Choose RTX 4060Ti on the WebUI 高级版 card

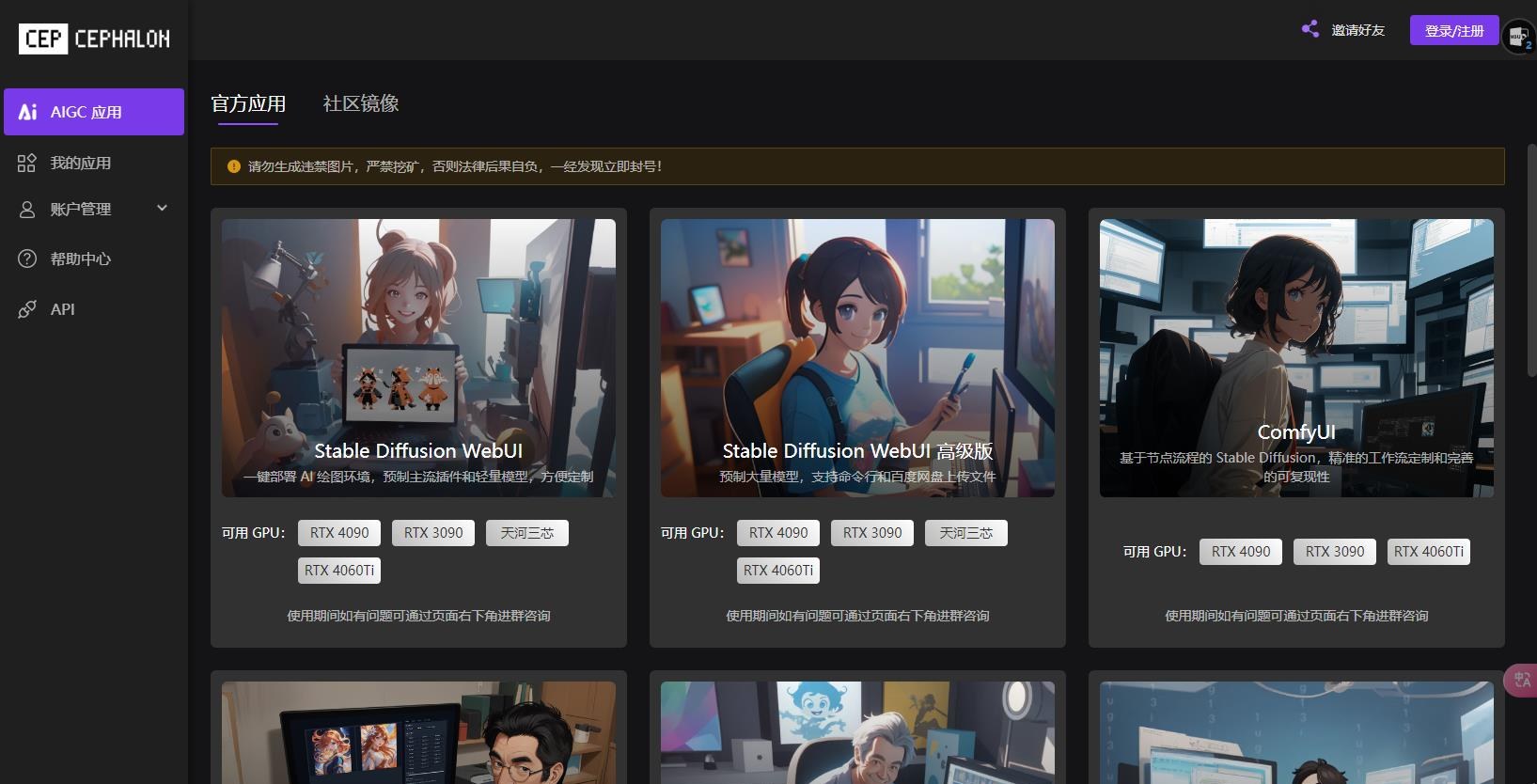(x=778, y=571)
